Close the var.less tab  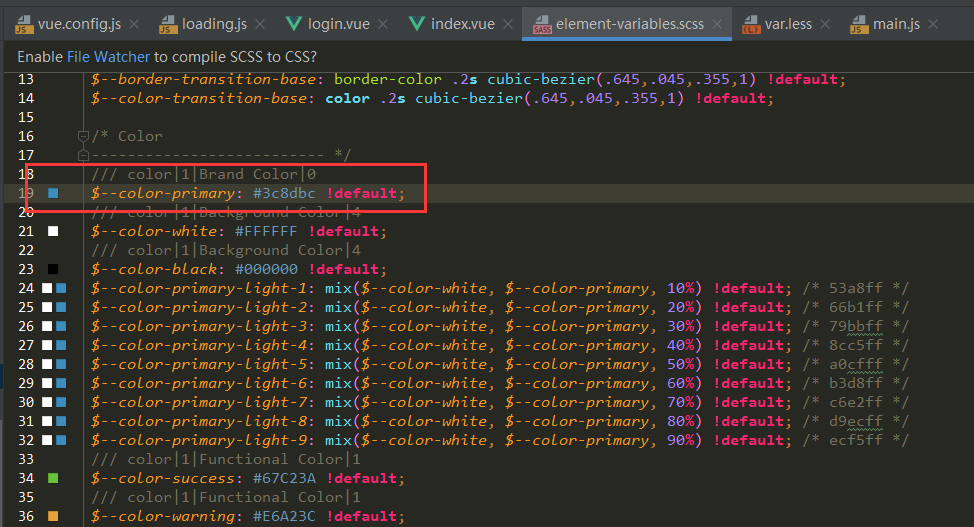pyautogui.click(x=825, y=24)
